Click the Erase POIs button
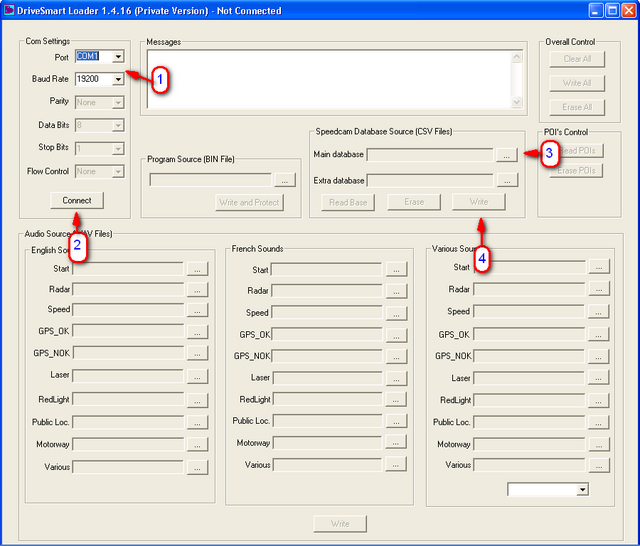Image resolution: width=640 pixels, height=546 pixels. click(x=576, y=171)
